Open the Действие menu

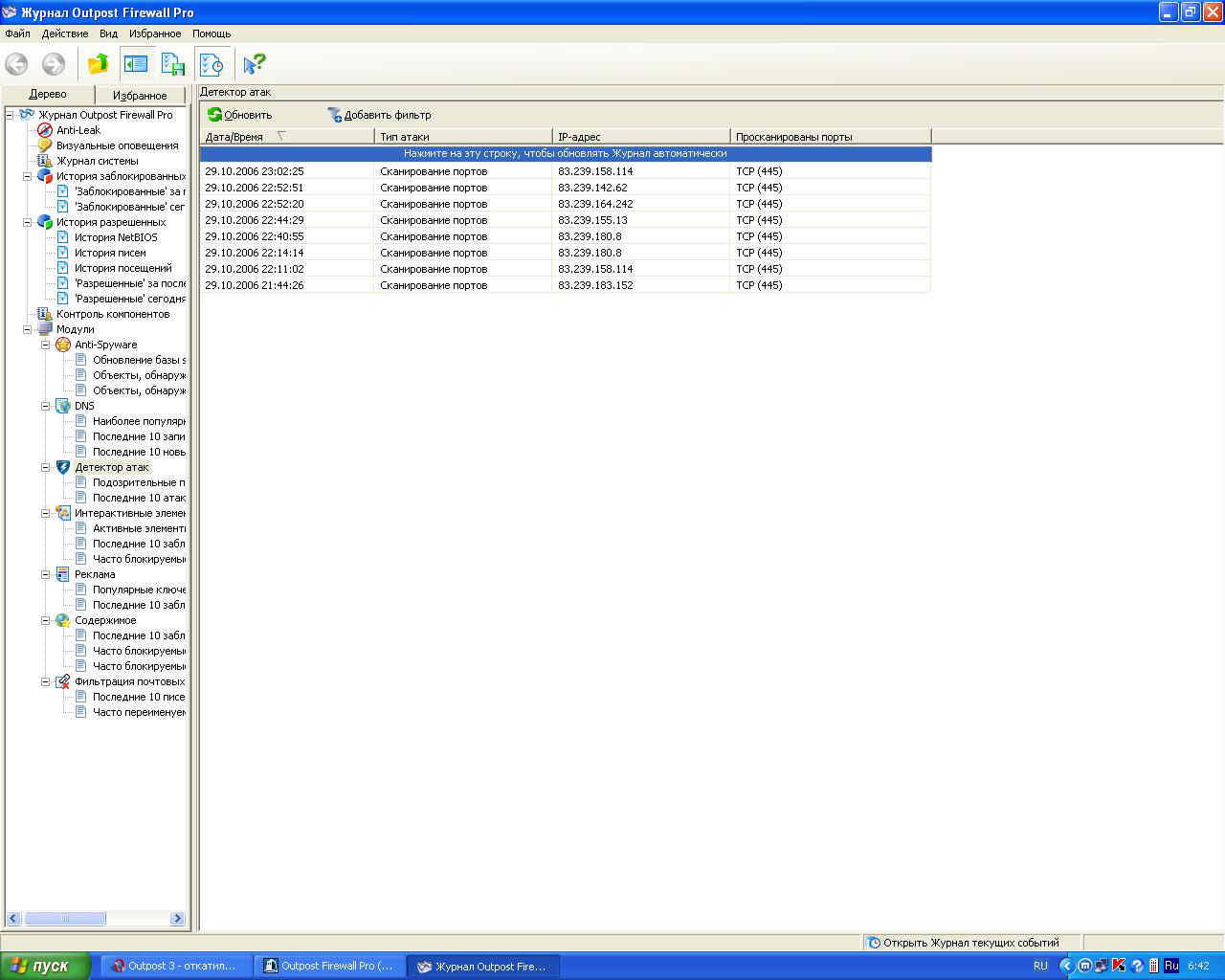click(x=64, y=33)
